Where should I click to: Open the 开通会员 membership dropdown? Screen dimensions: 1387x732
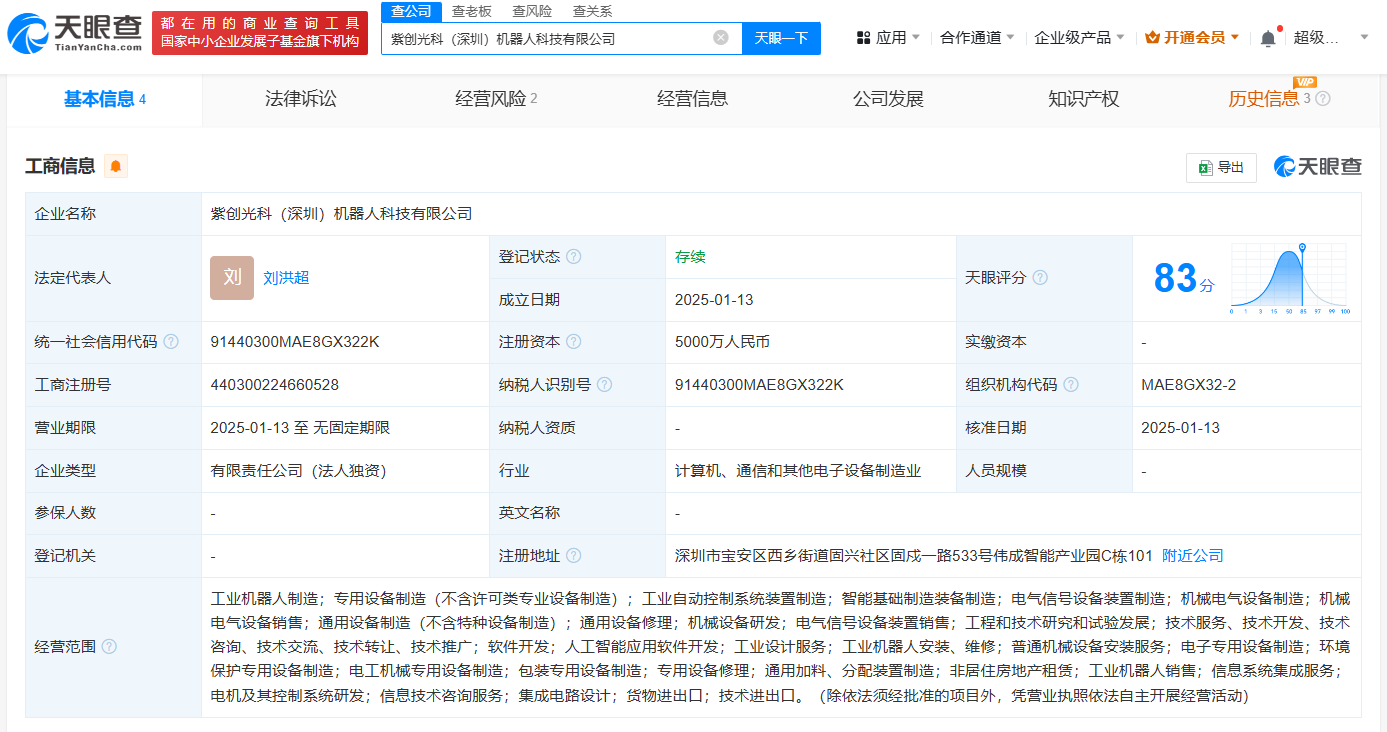(x=1192, y=38)
